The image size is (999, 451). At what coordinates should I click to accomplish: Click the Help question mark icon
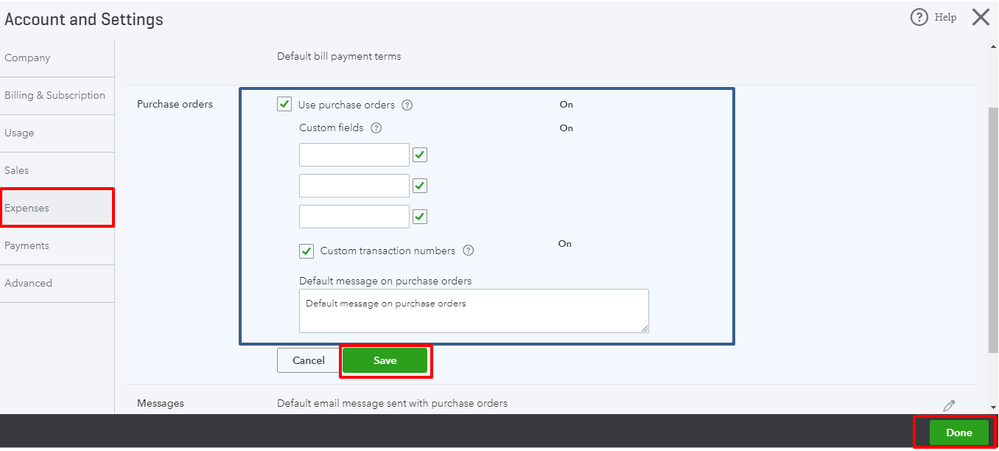pos(919,17)
